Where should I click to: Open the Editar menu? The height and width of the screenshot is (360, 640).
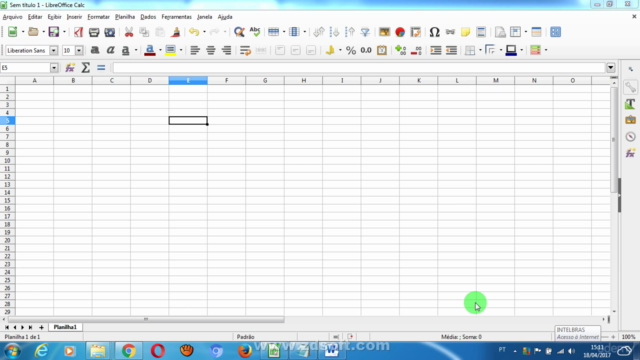[35, 17]
